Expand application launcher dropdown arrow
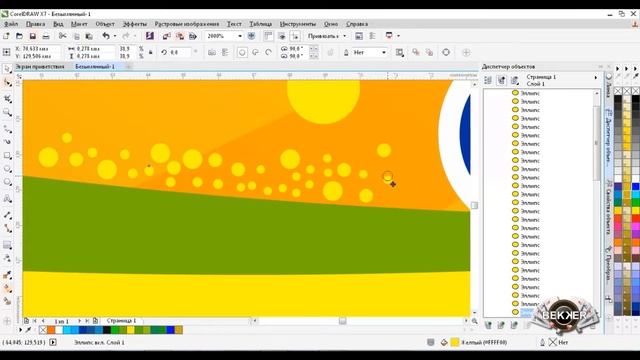This screenshot has height=360, width=640. tap(398, 36)
